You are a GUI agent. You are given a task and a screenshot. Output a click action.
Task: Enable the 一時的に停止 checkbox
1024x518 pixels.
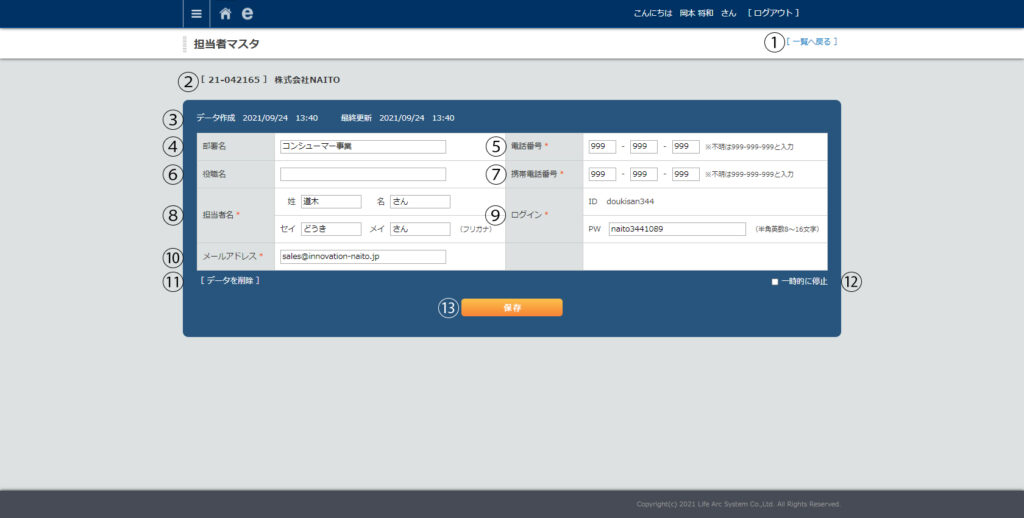pos(774,282)
